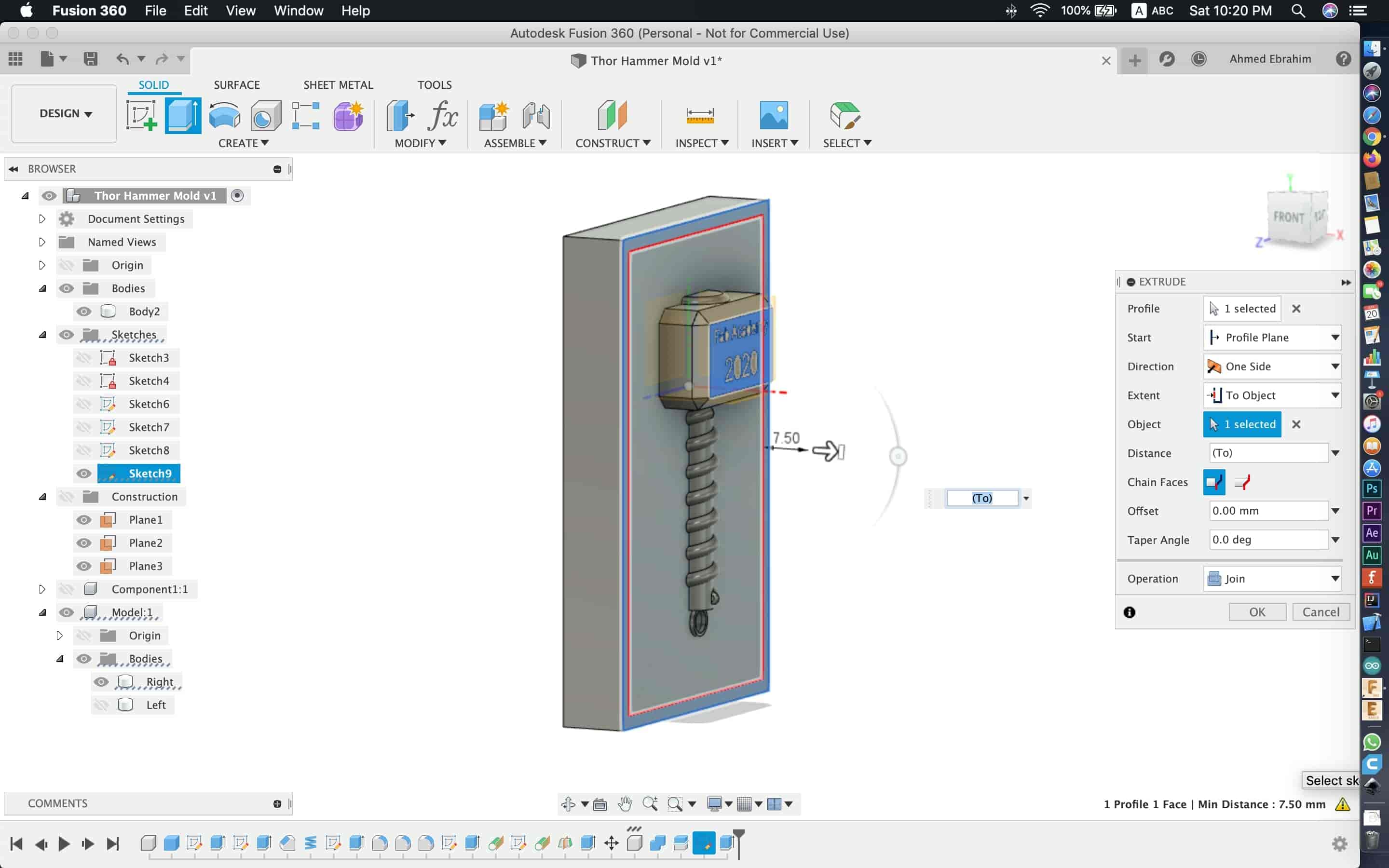Viewport: 1389px width, 868px height.
Task: Open the Start Profile Plane dropdown
Action: pos(1272,338)
